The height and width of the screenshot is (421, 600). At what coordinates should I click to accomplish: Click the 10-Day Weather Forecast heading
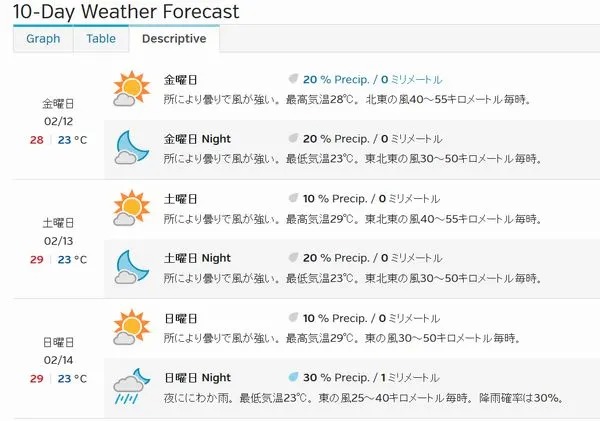[x=126, y=11]
